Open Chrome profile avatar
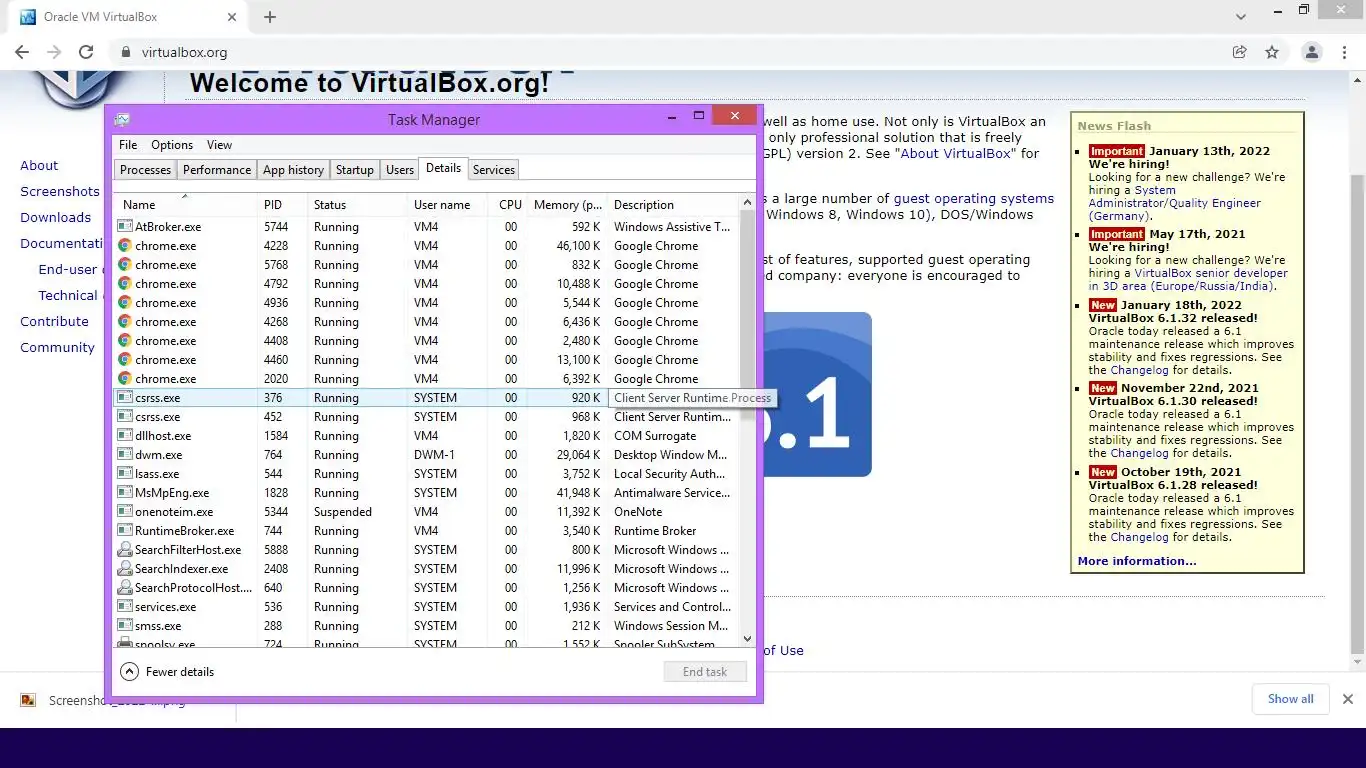 [x=1312, y=52]
